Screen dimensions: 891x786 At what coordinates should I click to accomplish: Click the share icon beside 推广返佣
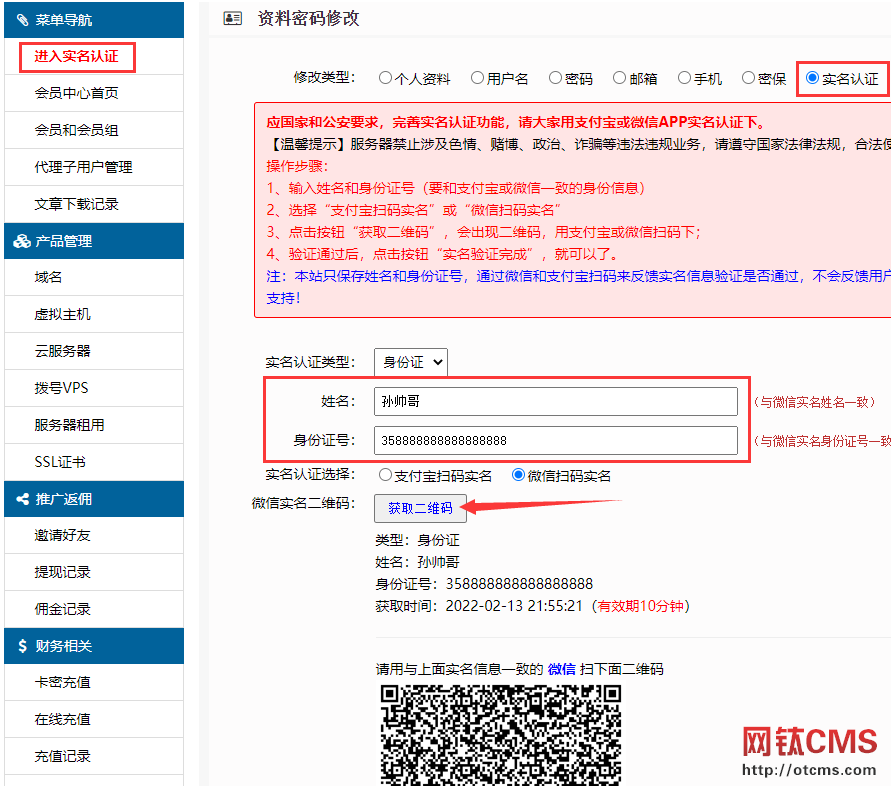coord(22,499)
